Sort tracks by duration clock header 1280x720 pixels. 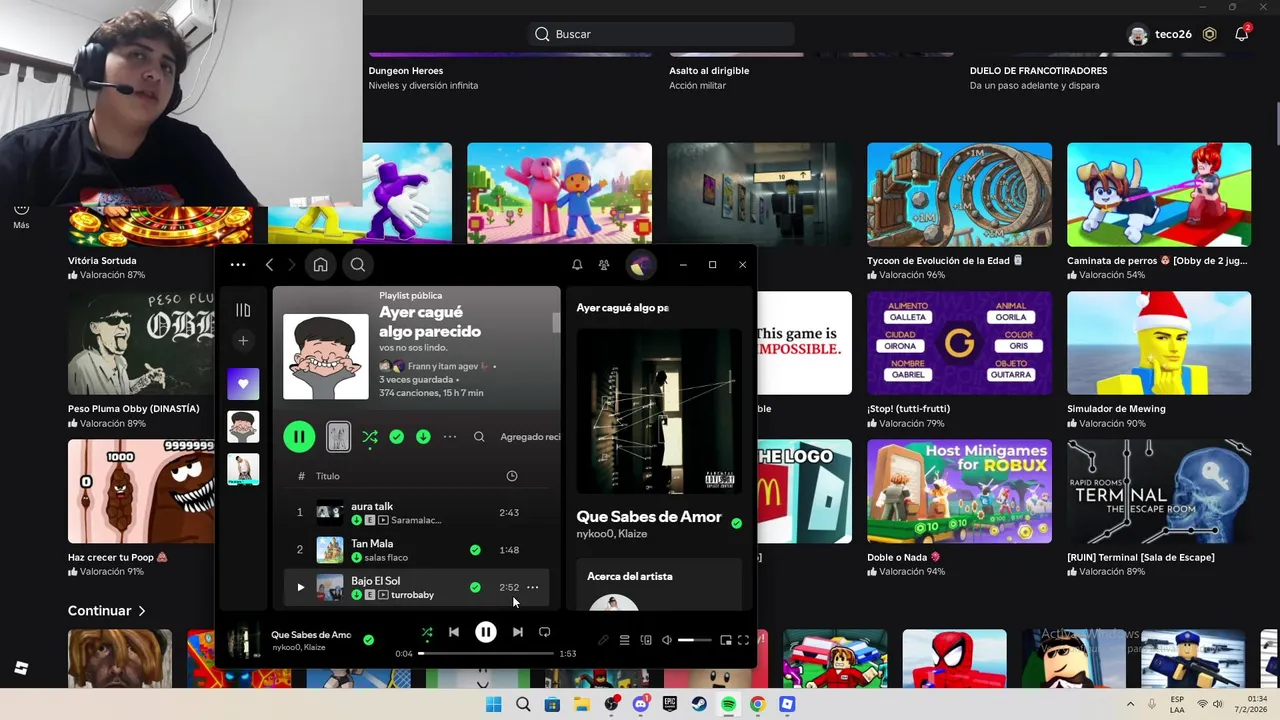click(x=512, y=476)
